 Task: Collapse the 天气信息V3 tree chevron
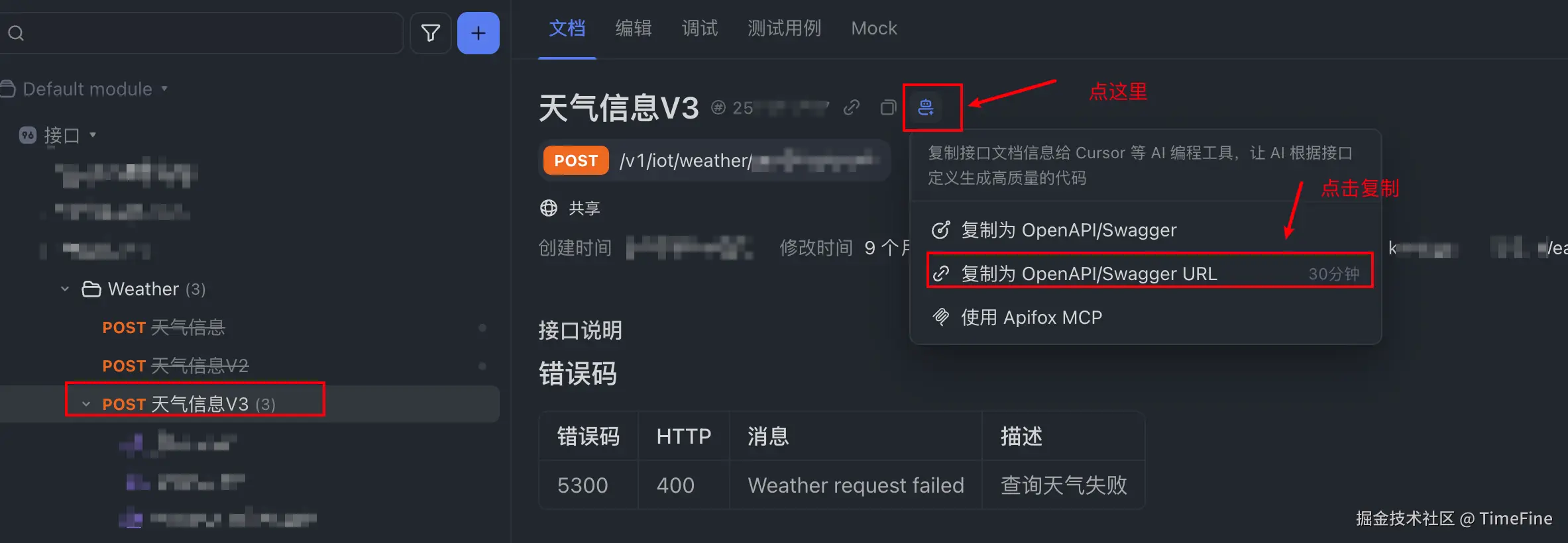pyautogui.click(x=85, y=404)
